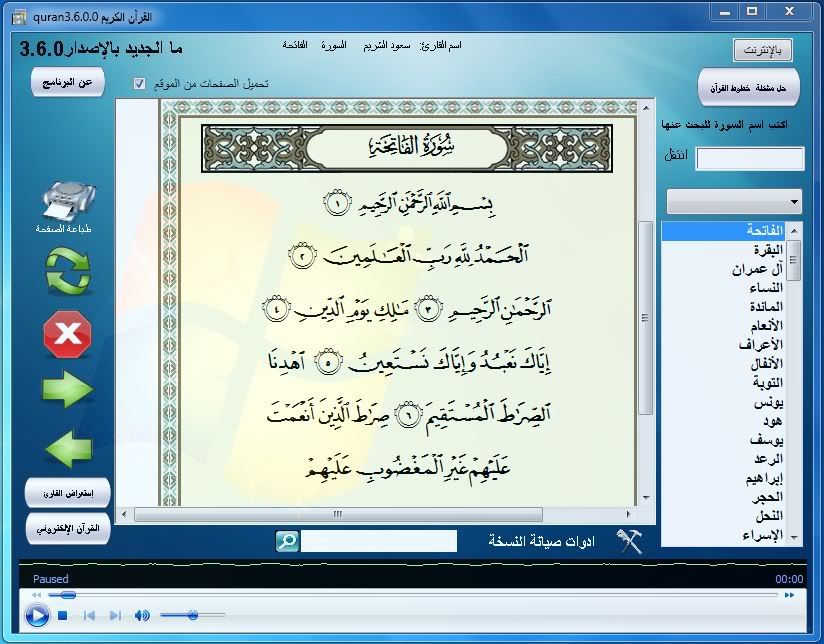Image resolution: width=824 pixels, height=644 pixels.
Task: Select إبراهيم in the surah list
Action: point(723,478)
